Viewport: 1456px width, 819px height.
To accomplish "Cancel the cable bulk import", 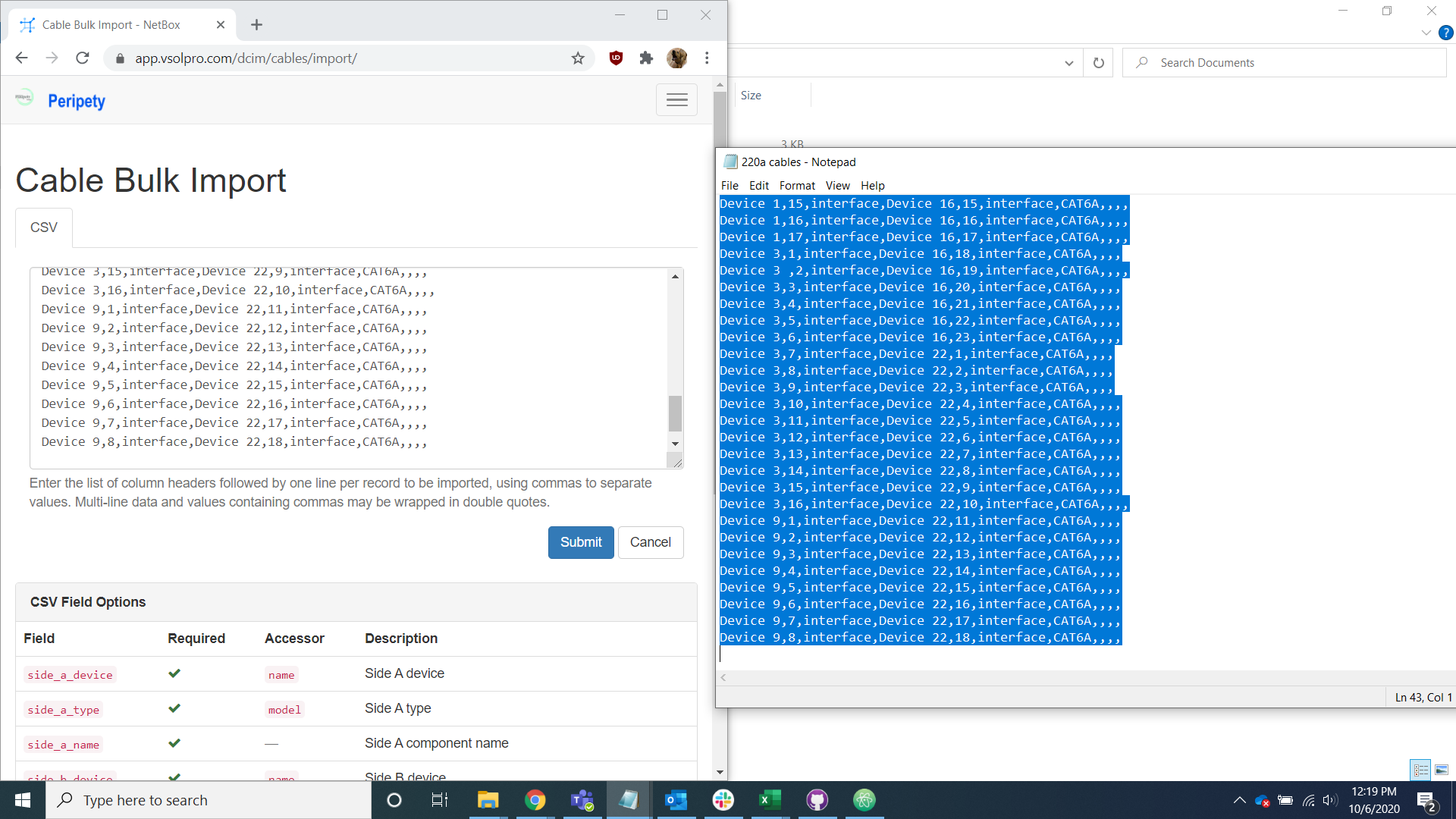I will click(x=651, y=542).
